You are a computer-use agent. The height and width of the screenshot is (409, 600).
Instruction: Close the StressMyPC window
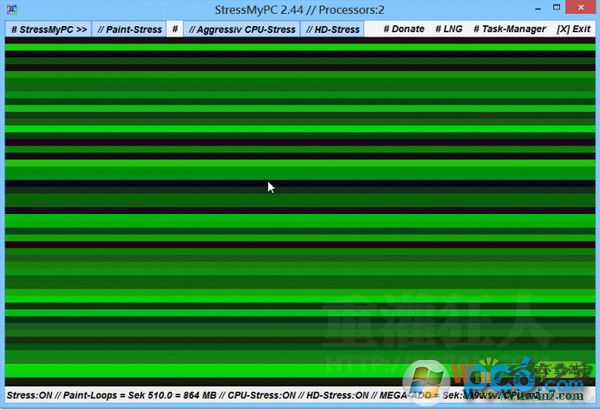click(581, 8)
